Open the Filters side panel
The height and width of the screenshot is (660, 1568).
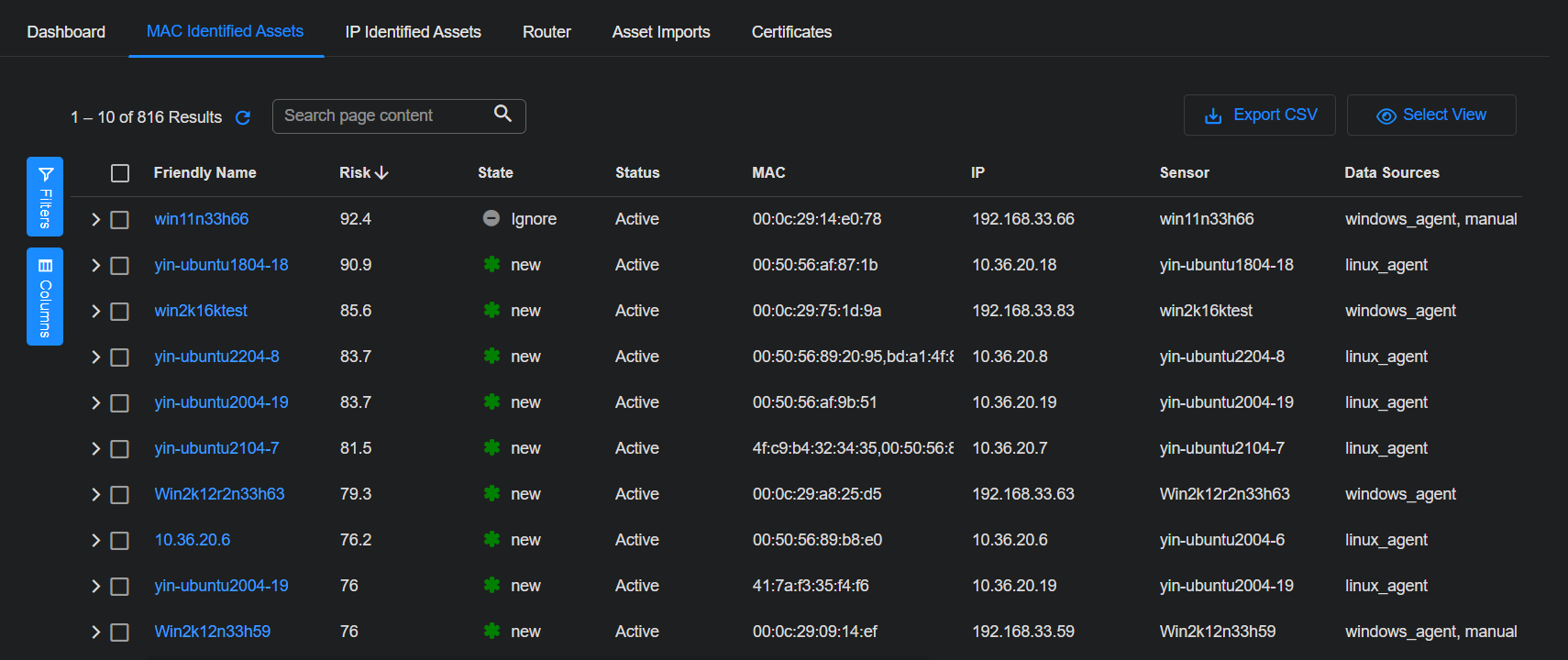tap(45, 196)
